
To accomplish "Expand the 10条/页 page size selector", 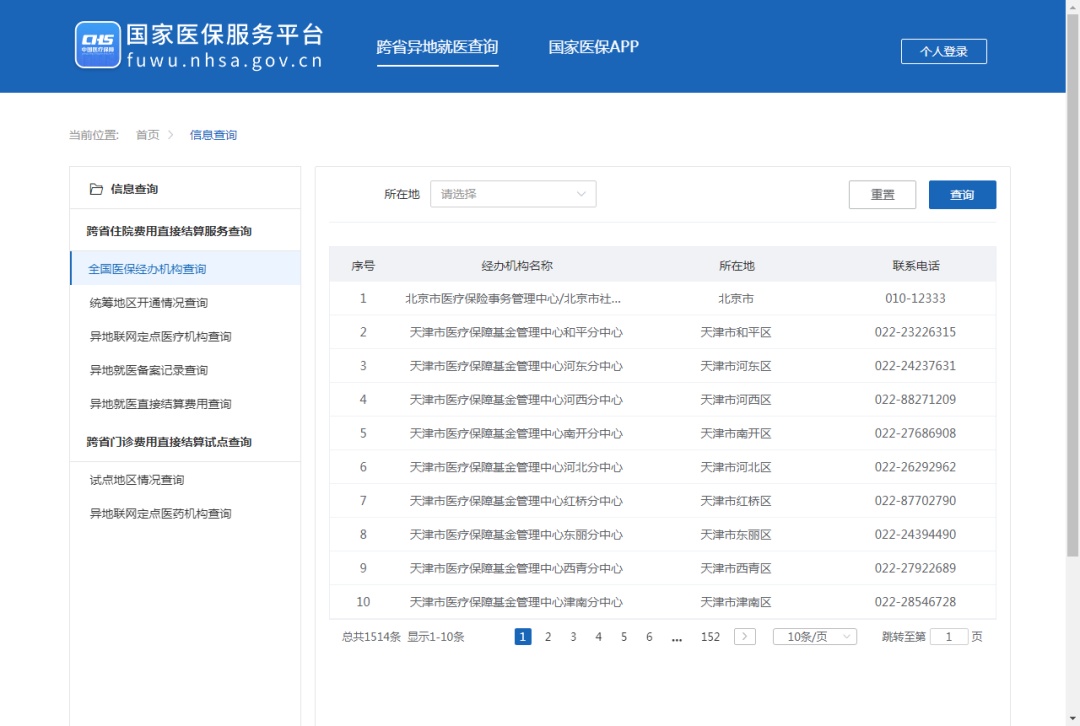I will point(815,637).
